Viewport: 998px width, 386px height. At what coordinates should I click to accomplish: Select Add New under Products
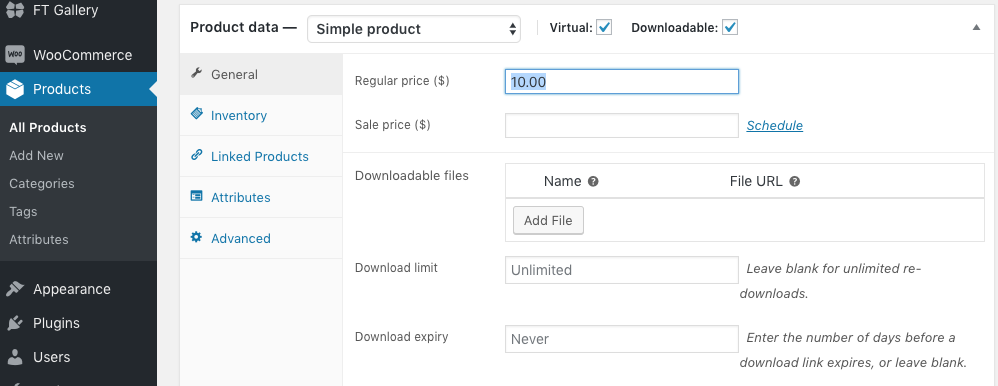[36, 155]
